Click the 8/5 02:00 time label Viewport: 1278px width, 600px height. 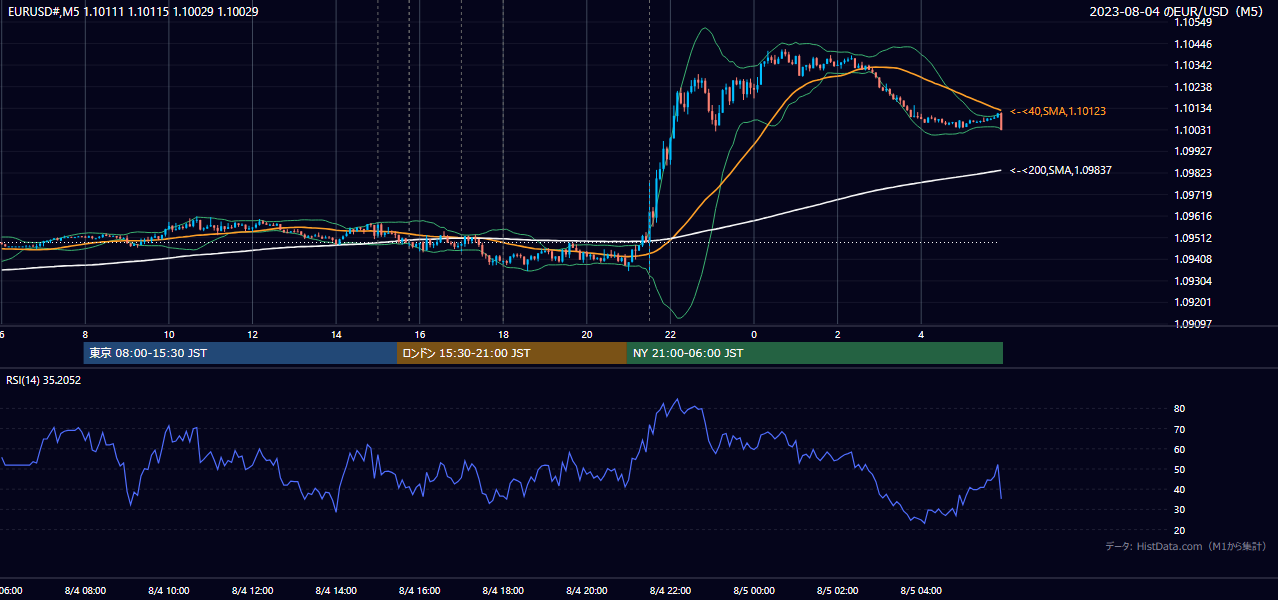tap(838, 590)
